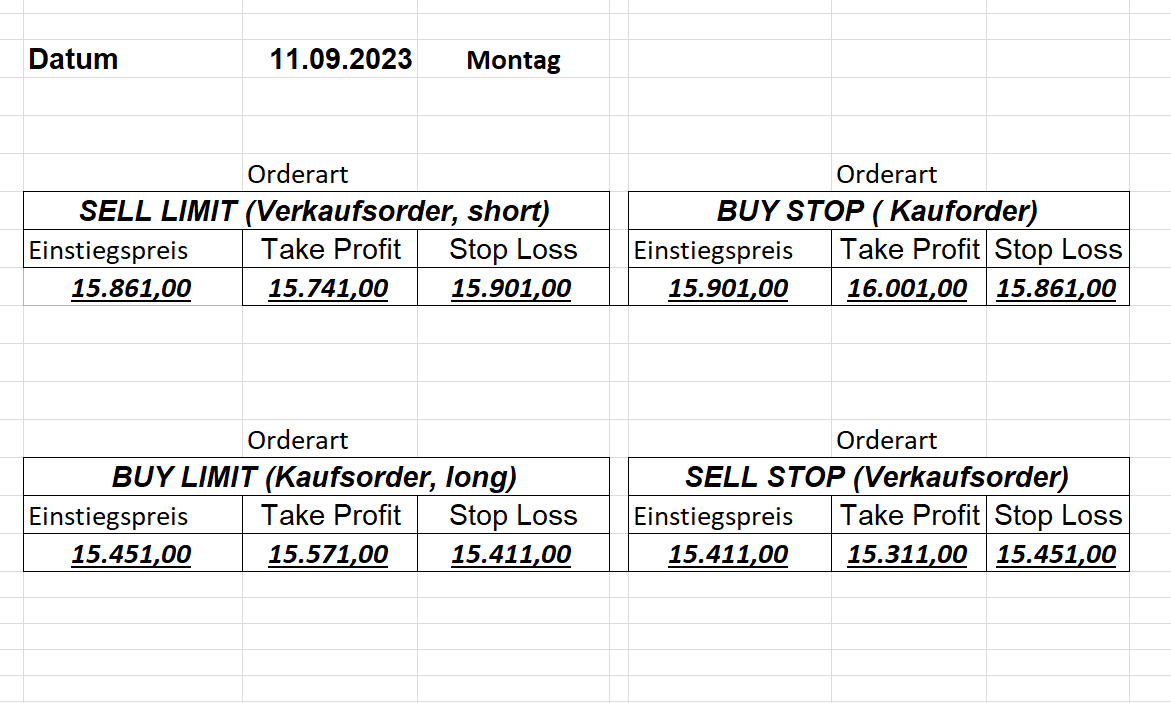Select SELL LIMIT take profit value 15.741,00
This screenshot has width=1171, height=703.
click(328, 289)
